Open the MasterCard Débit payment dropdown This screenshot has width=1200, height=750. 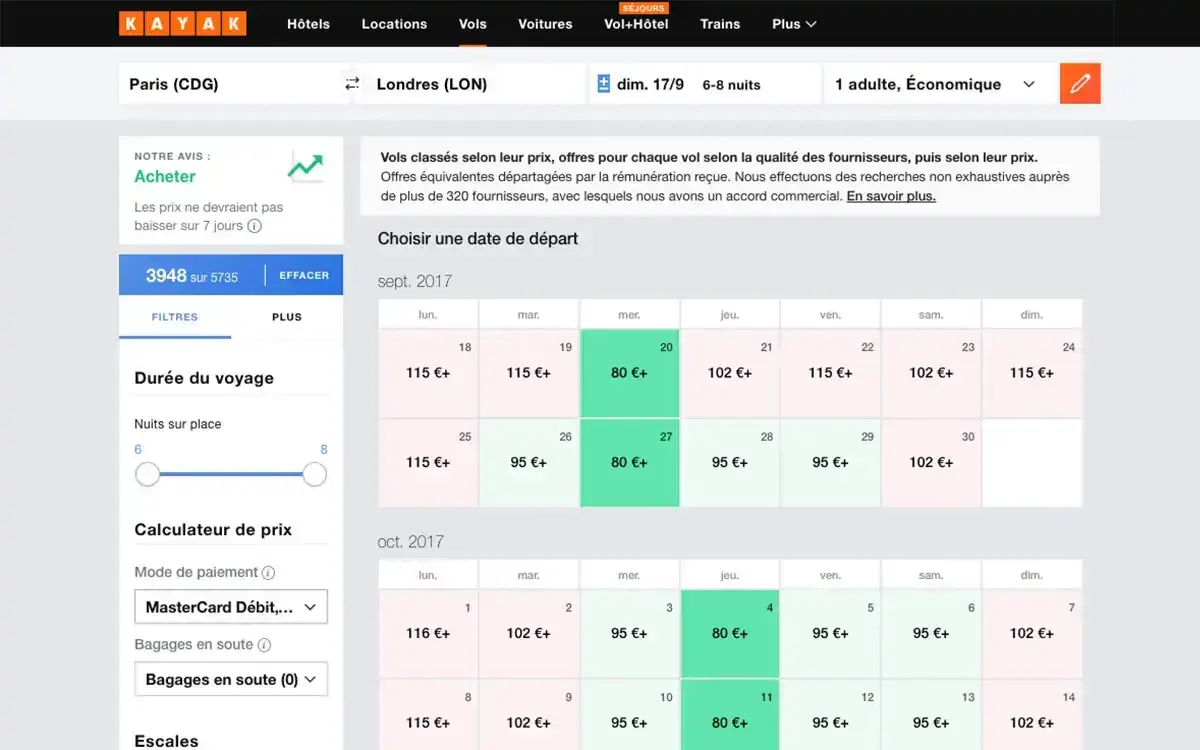pos(231,607)
